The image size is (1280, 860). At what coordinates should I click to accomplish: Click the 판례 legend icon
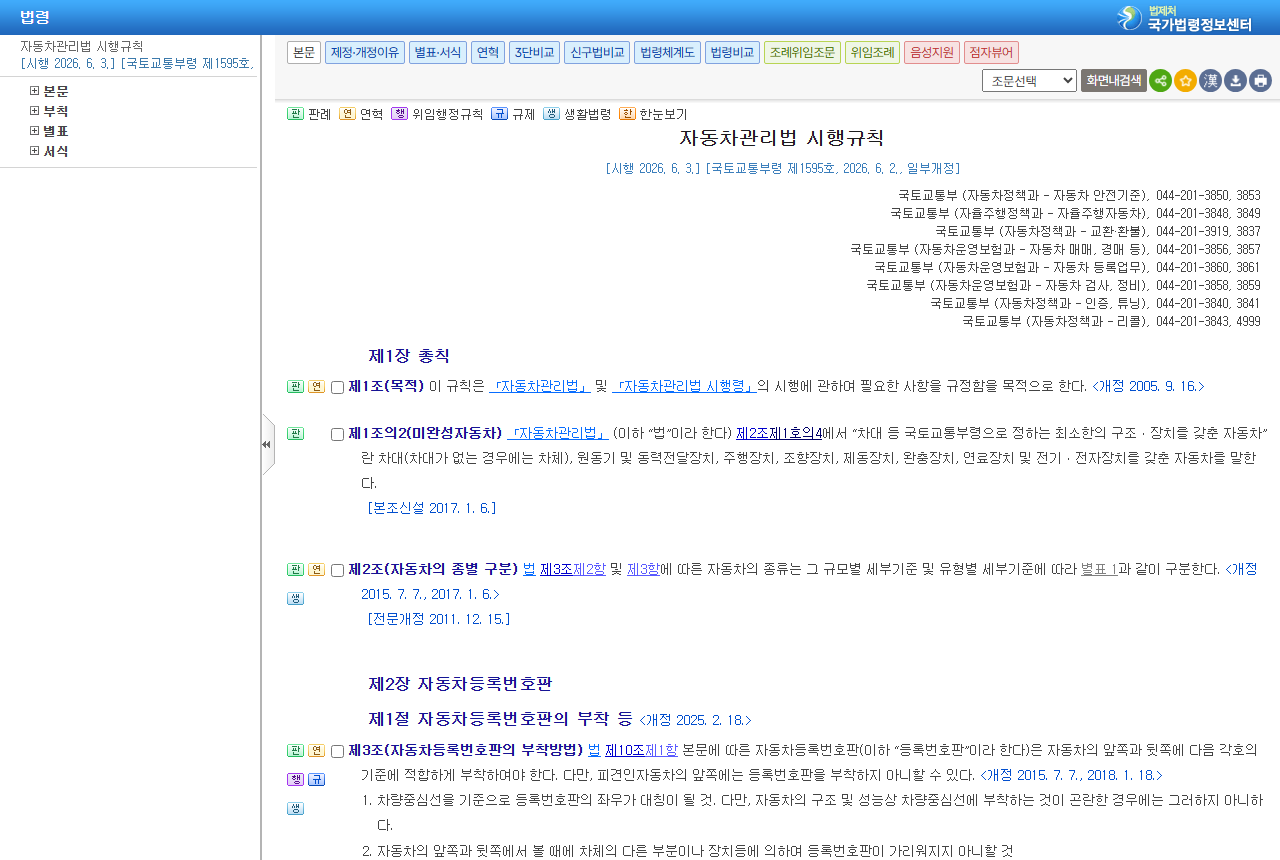(x=295, y=114)
